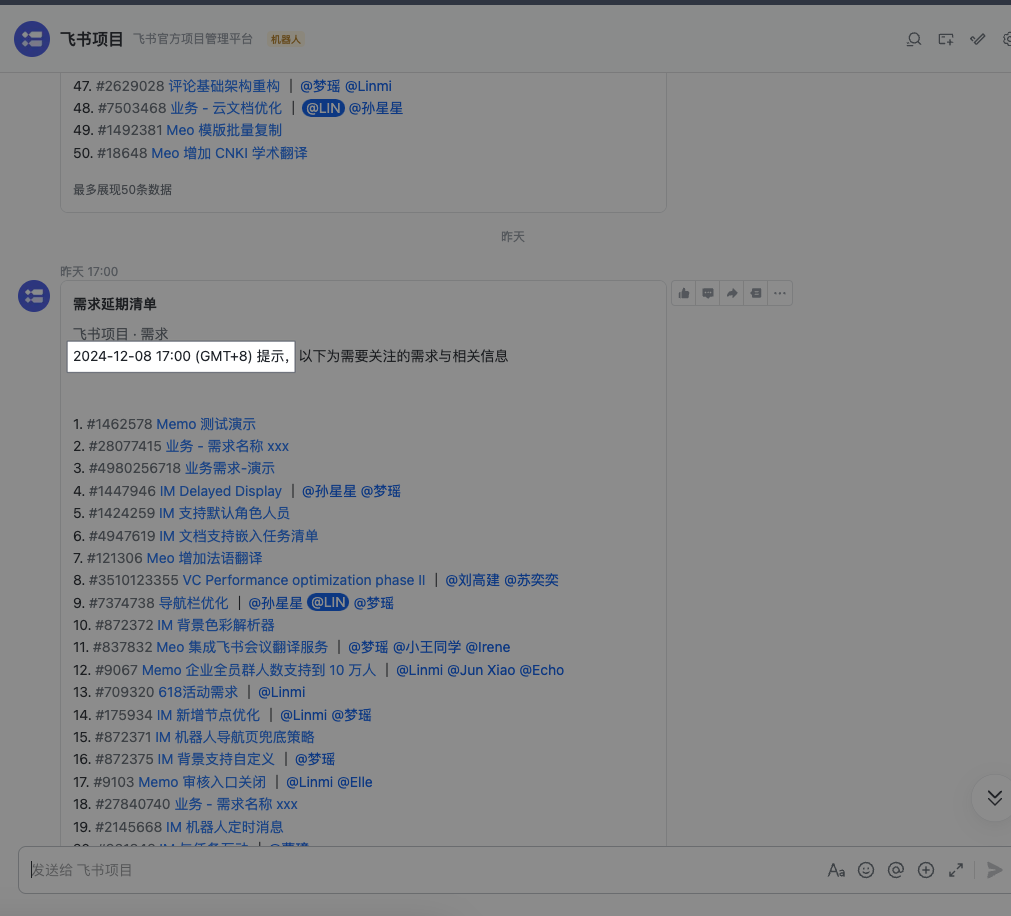Click mention @Linmi in item 13
This screenshot has height=916, width=1011.
(282, 692)
